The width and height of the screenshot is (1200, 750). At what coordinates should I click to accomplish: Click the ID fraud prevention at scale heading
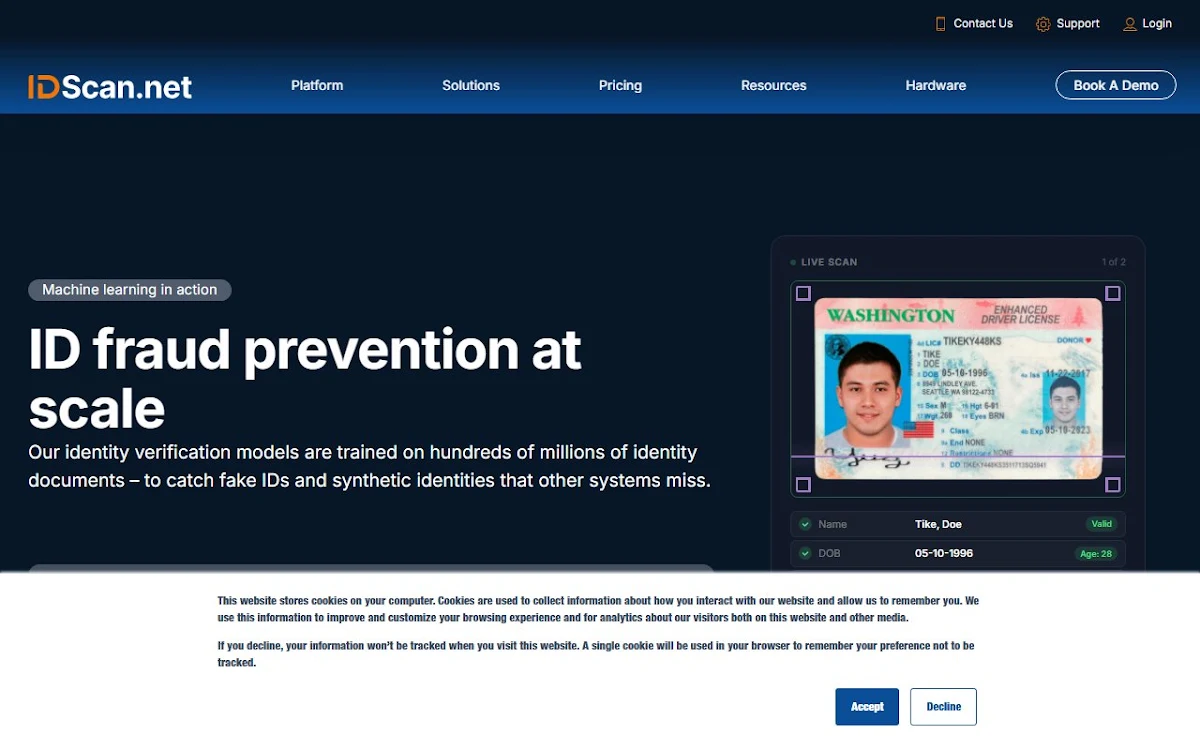click(305, 378)
